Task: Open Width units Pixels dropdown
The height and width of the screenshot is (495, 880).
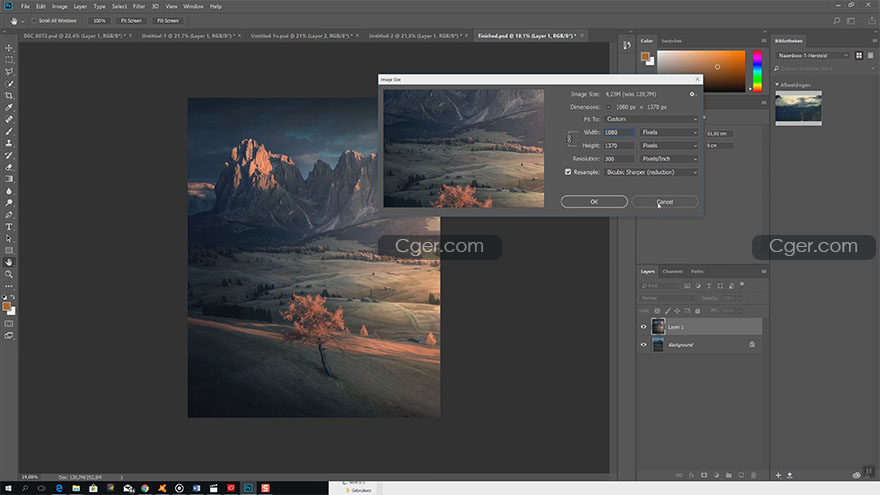Action: click(x=669, y=132)
